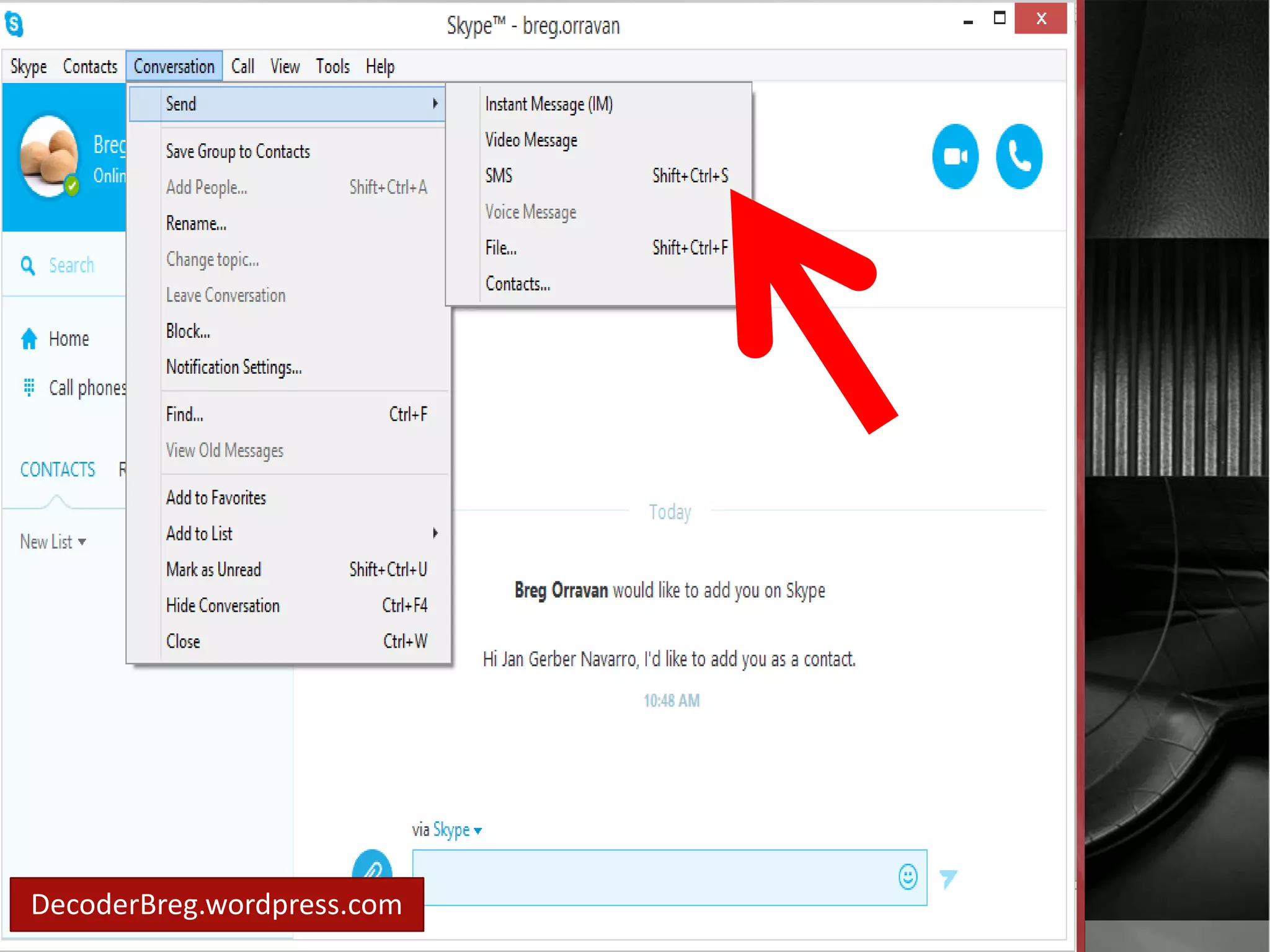
Task: Expand the Send submenu arrow
Action: (x=435, y=104)
